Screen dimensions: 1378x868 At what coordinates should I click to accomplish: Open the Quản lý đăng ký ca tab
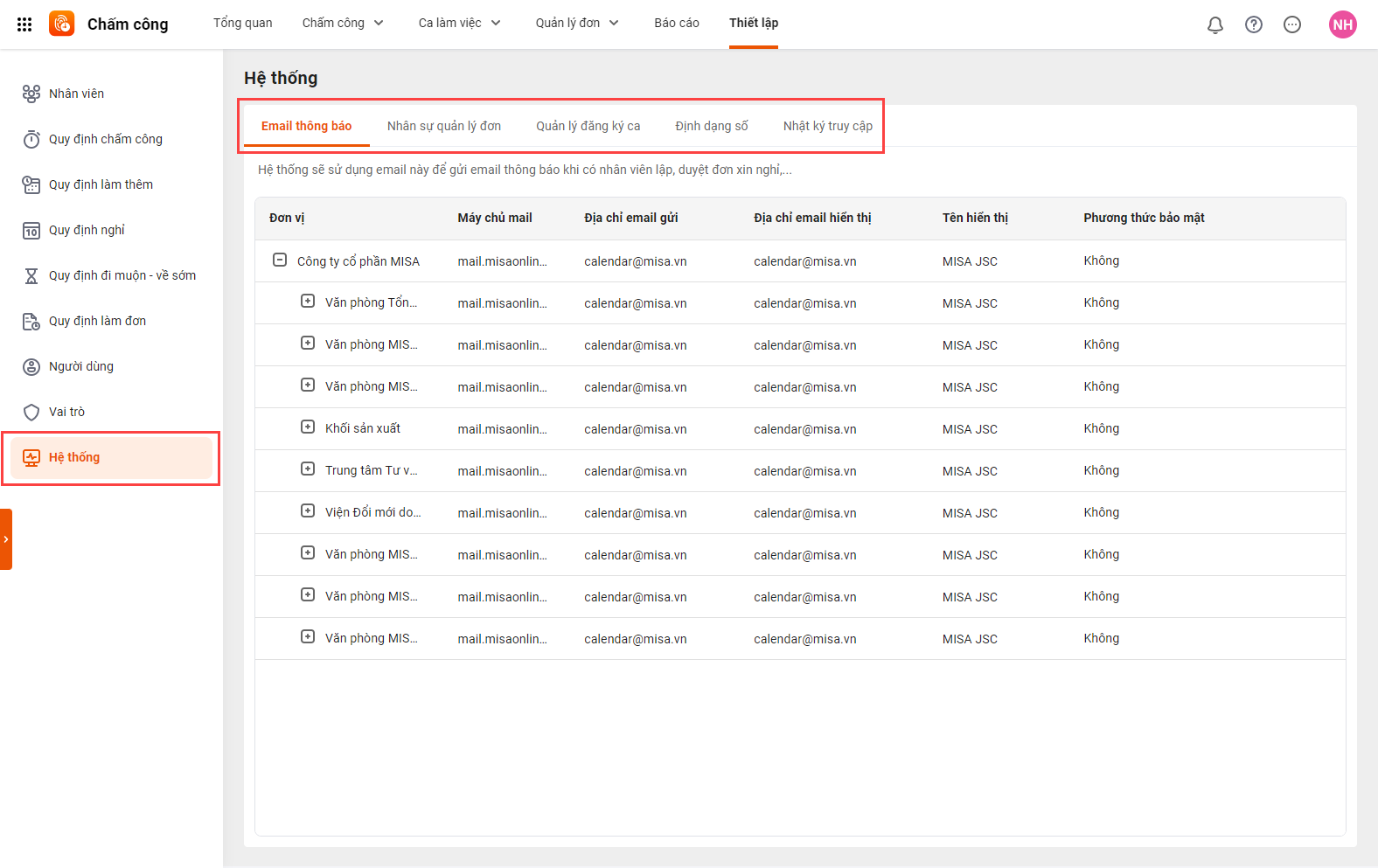point(588,126)
